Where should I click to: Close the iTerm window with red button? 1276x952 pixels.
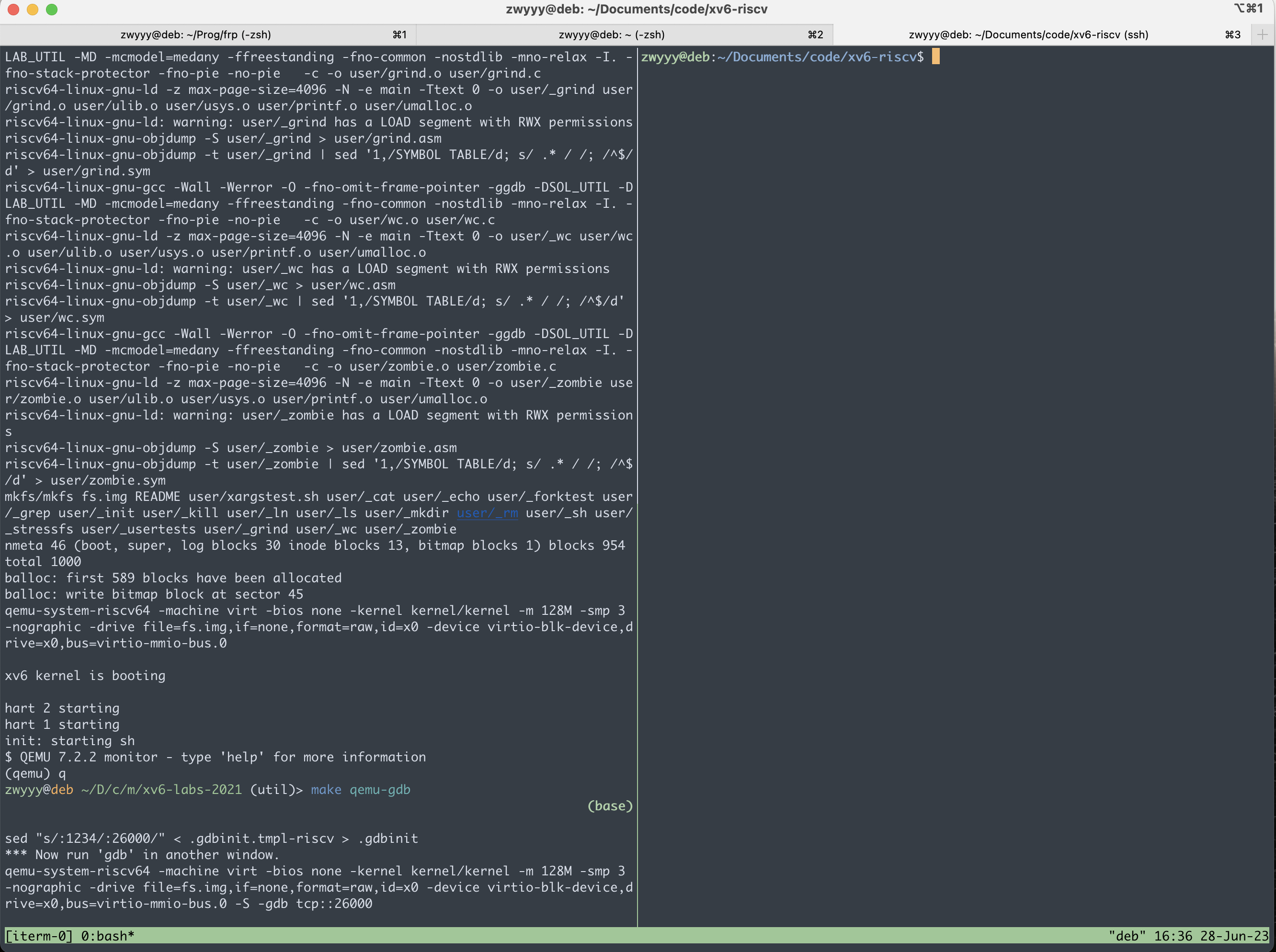tap(13, 9)
